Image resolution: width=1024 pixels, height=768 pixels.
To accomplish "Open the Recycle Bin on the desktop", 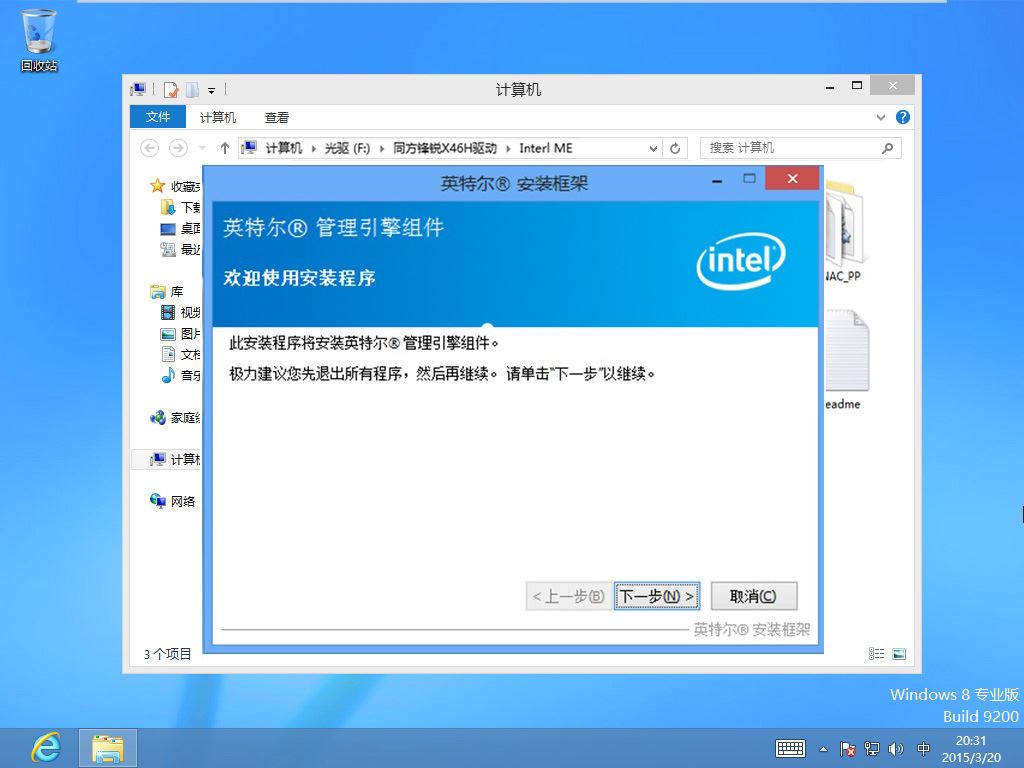I will point(39,39).
